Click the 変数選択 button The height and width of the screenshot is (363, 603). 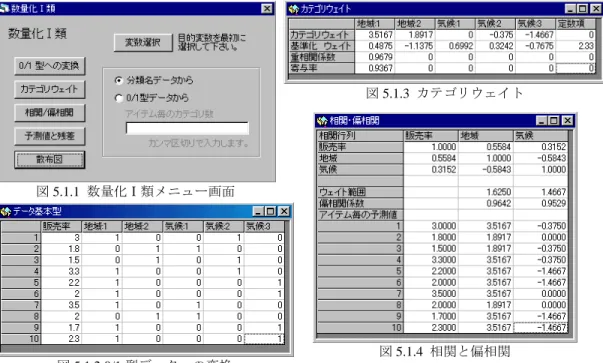[143, 42]
